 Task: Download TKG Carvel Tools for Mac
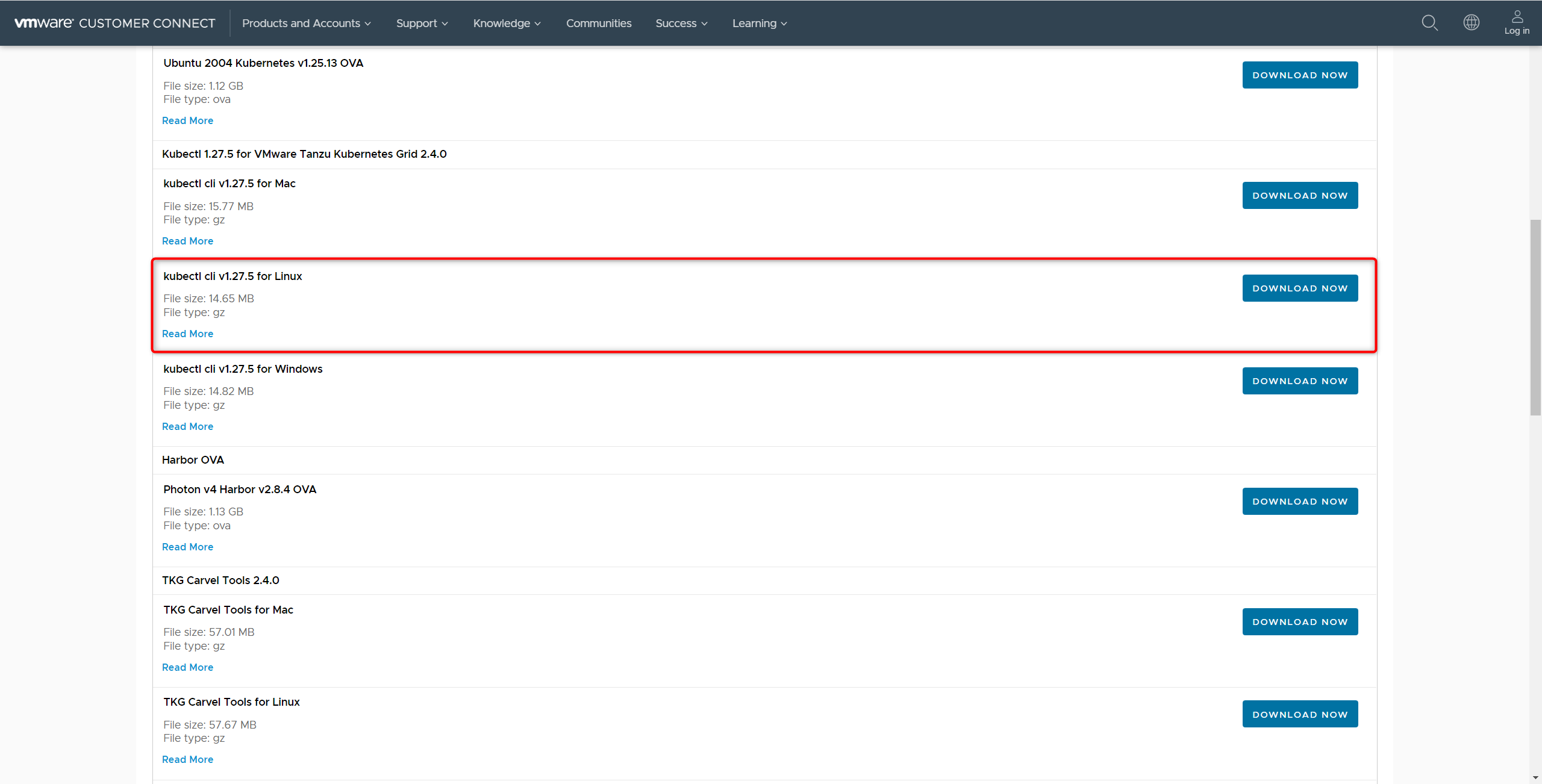tap(1300, 621)
